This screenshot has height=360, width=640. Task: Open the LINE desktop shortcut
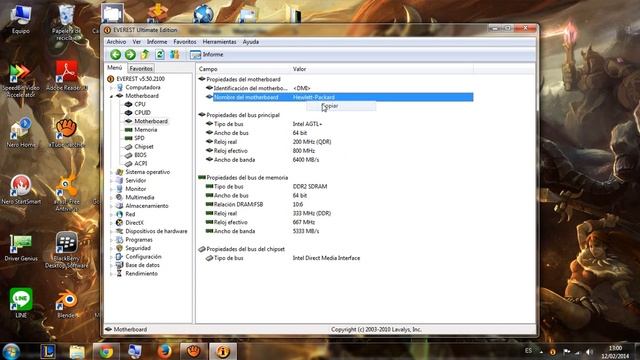[x=21, y=303]
